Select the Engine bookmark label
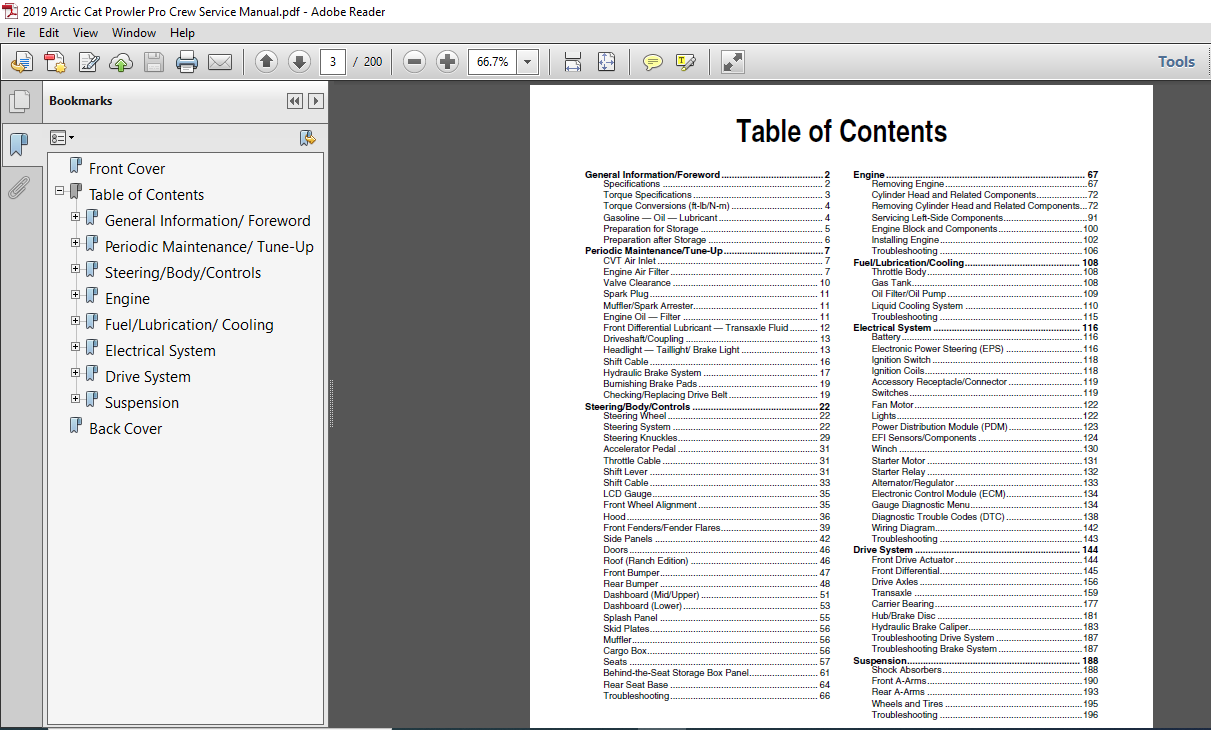This screenshot has height=730, width=1211. 127,299
